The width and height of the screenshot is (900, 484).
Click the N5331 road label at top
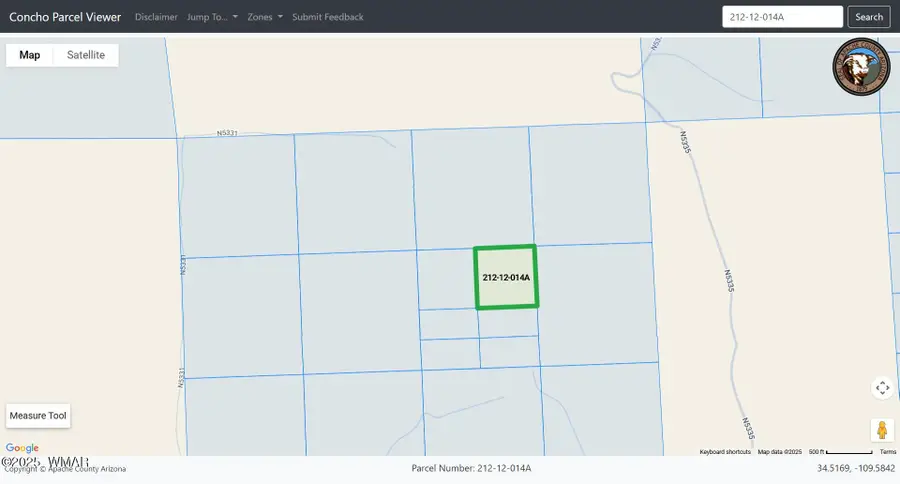click(227, 133)
